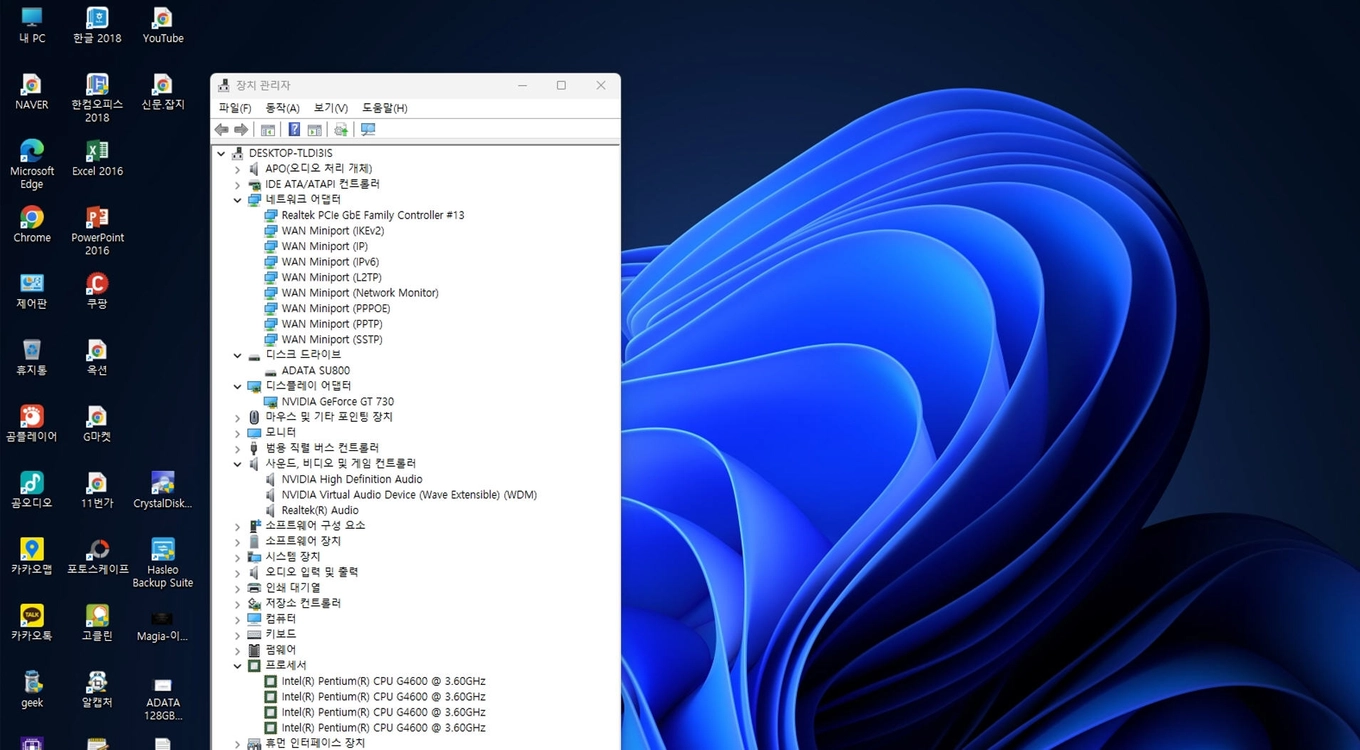Select WAN Miniport (Network Monitor) entry
Viewport: 1360px width, 750px height.
click(360, 293)
